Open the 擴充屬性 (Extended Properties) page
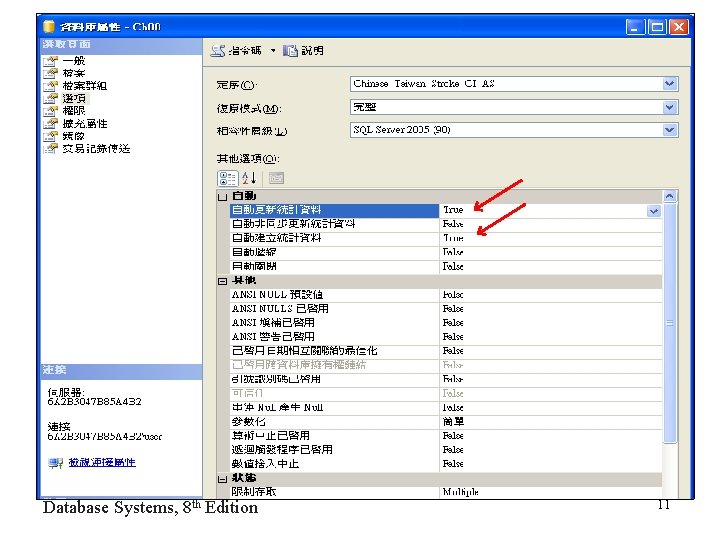Image resolution: width=720 pixels, height=540 pixels. pos(85,124)
